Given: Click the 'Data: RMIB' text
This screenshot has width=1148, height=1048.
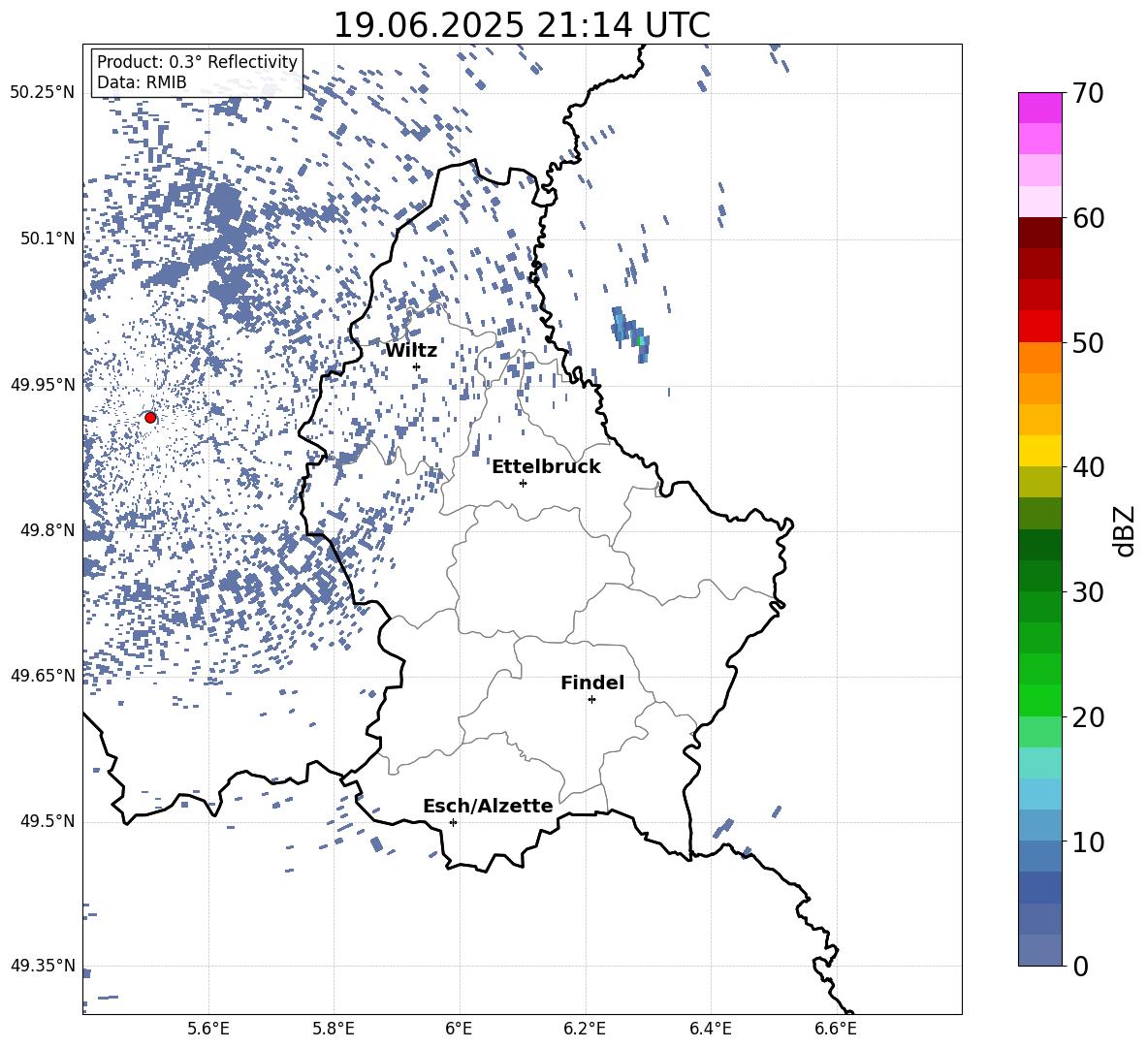Looking at the screenshot, I should pos(142,82).
